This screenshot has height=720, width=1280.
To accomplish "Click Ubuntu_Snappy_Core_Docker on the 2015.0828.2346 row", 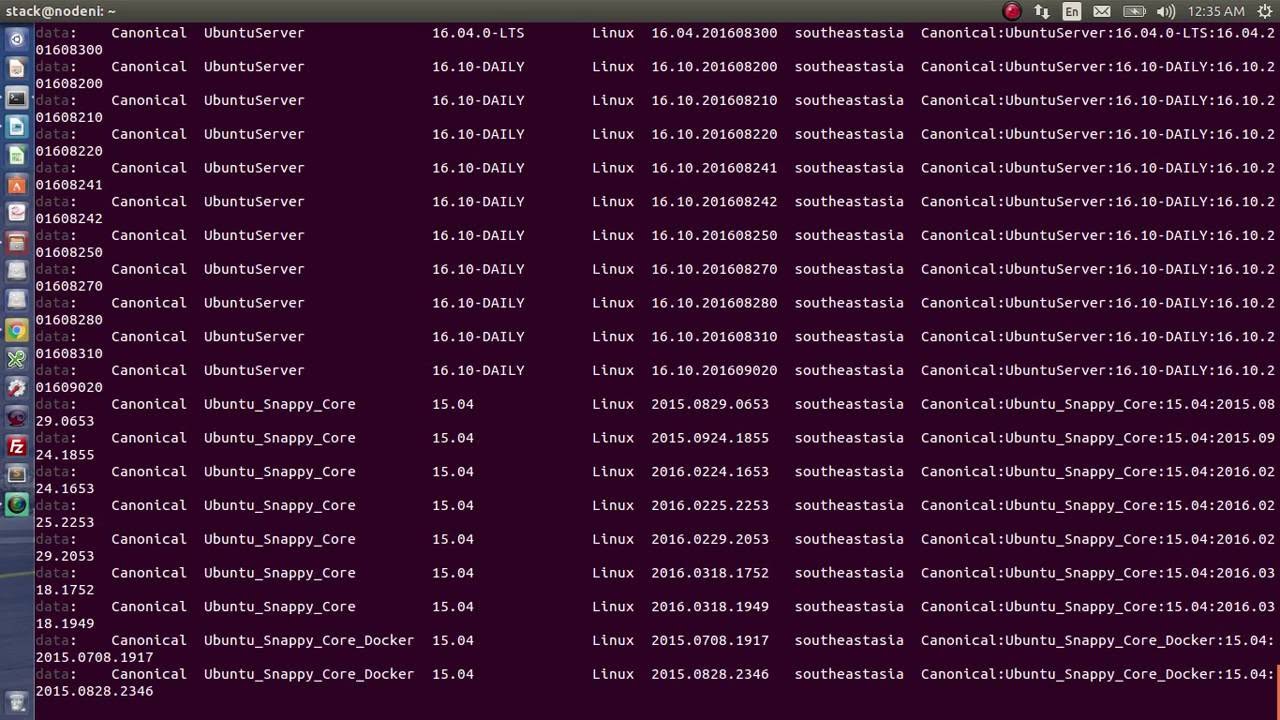I will pyautogui.click(x=309, y=674).
